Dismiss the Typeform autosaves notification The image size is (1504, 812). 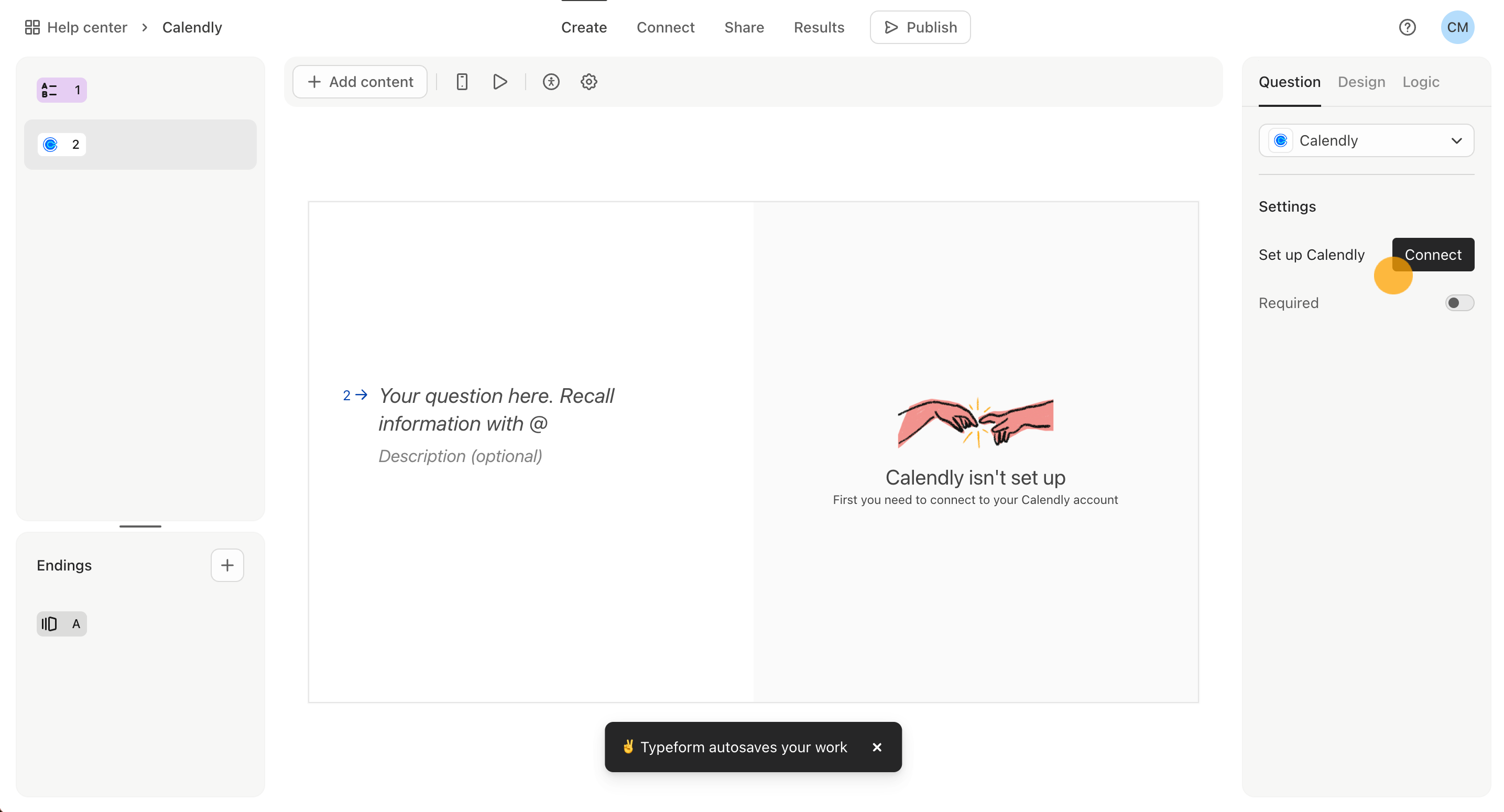[877, 747]
